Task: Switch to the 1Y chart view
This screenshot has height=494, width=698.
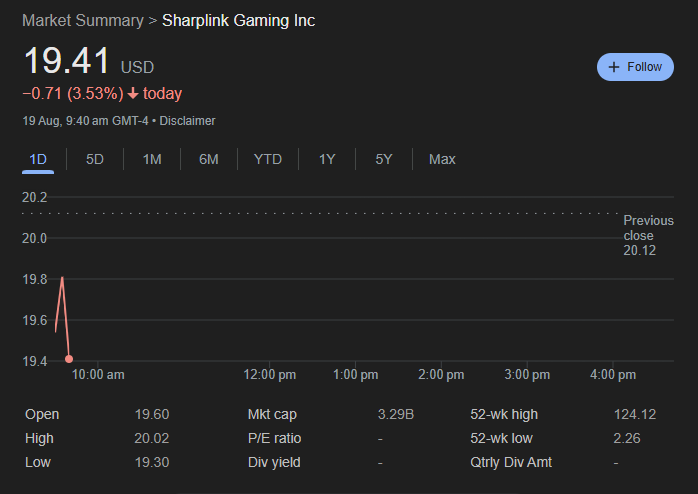Action: point(327,159)
